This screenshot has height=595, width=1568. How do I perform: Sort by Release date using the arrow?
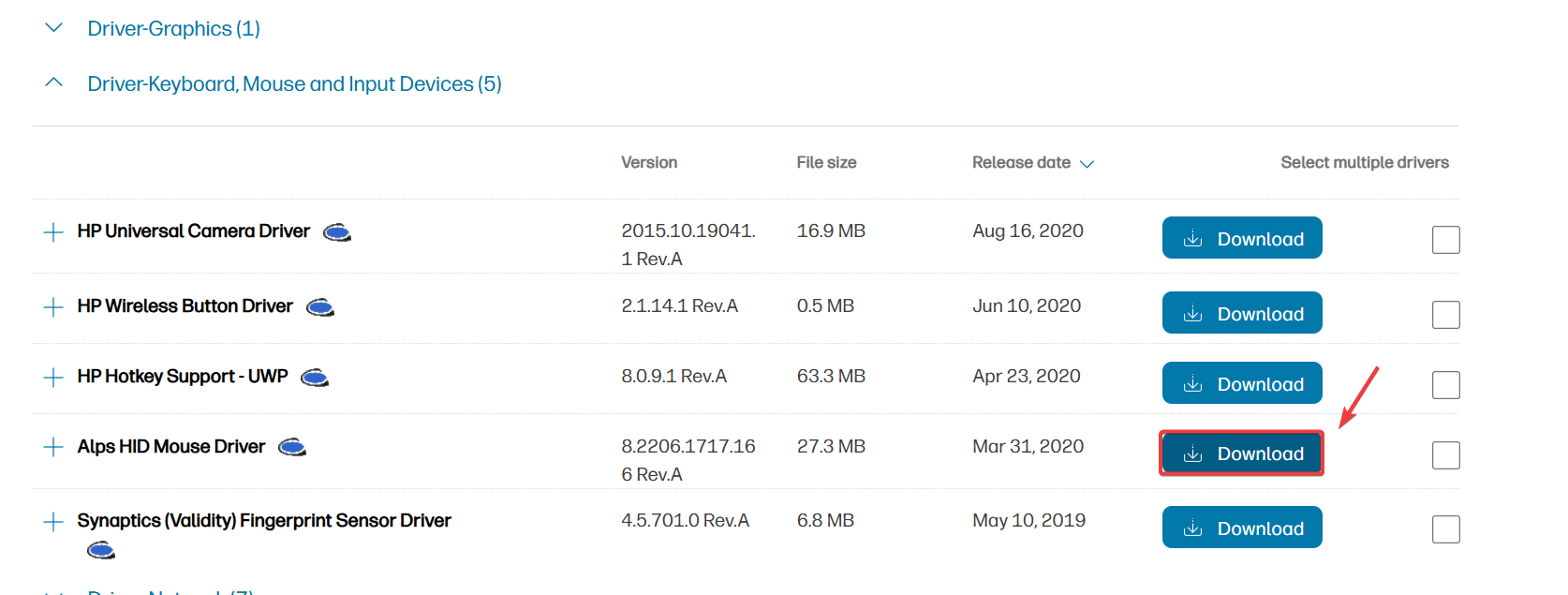pyautogui.click(x=1087, y=164)
